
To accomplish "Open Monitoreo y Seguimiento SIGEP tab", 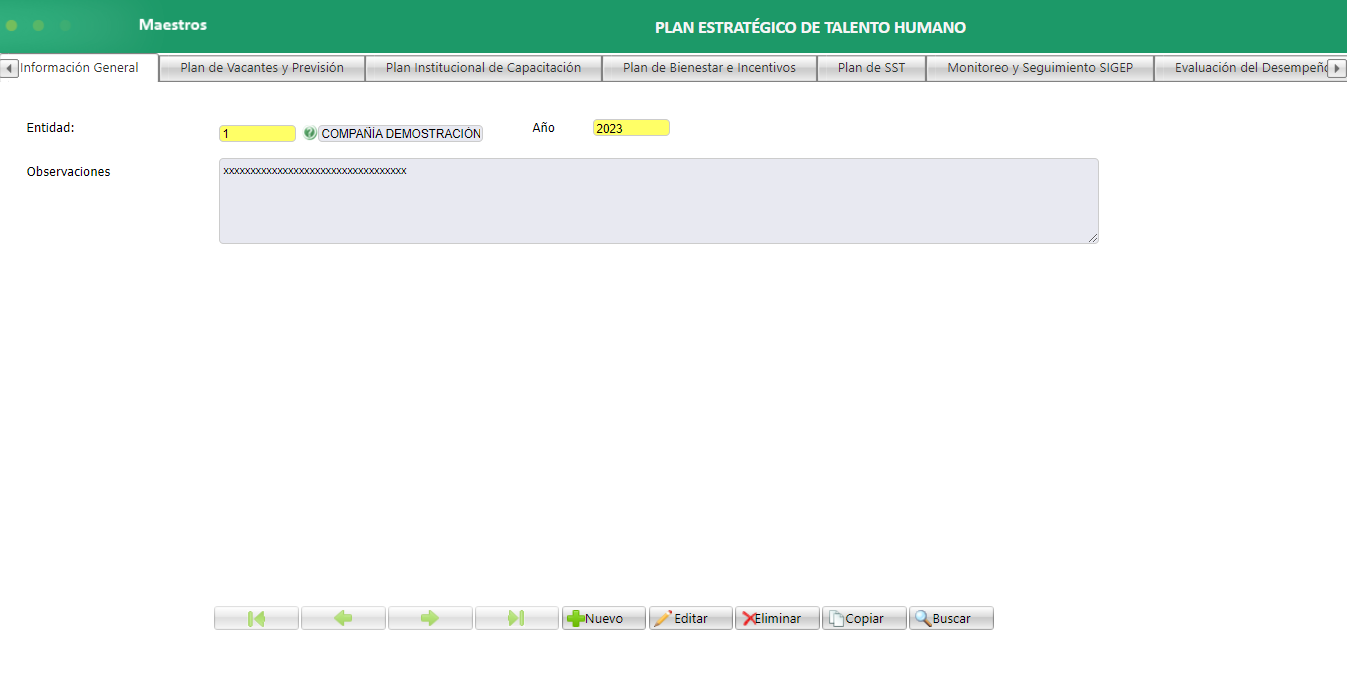I will click(1040, 68).
